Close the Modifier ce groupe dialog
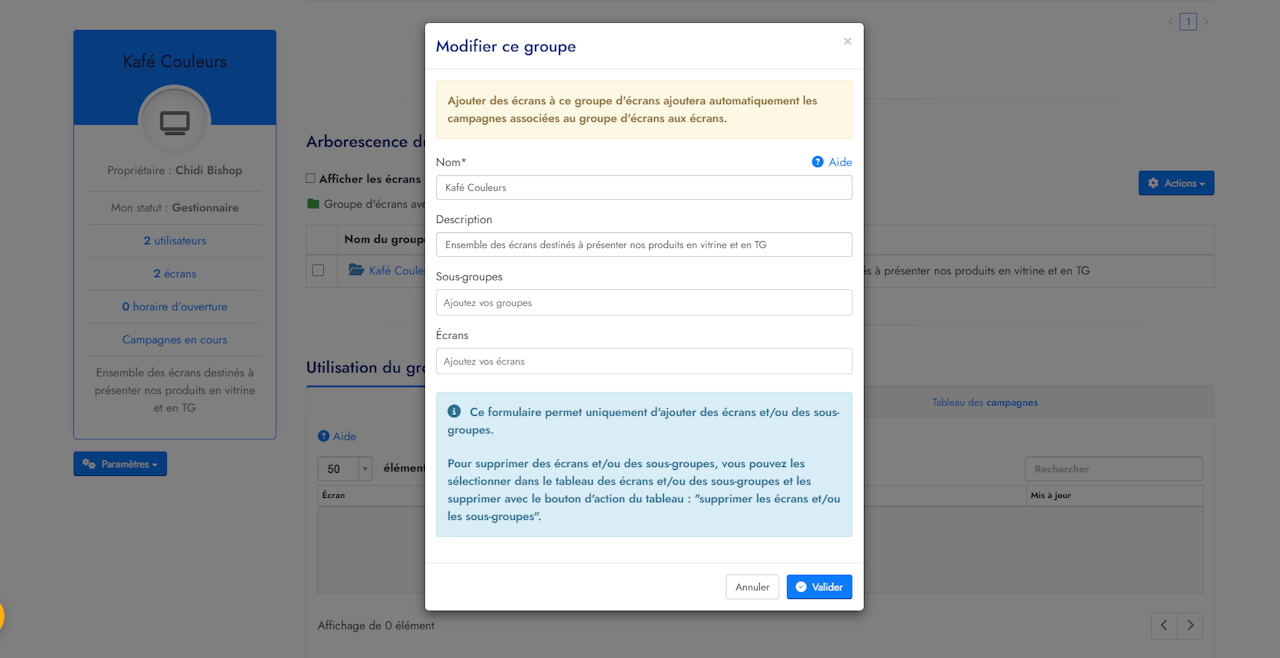Screen dimensions: 1280x658 (847, 42)
